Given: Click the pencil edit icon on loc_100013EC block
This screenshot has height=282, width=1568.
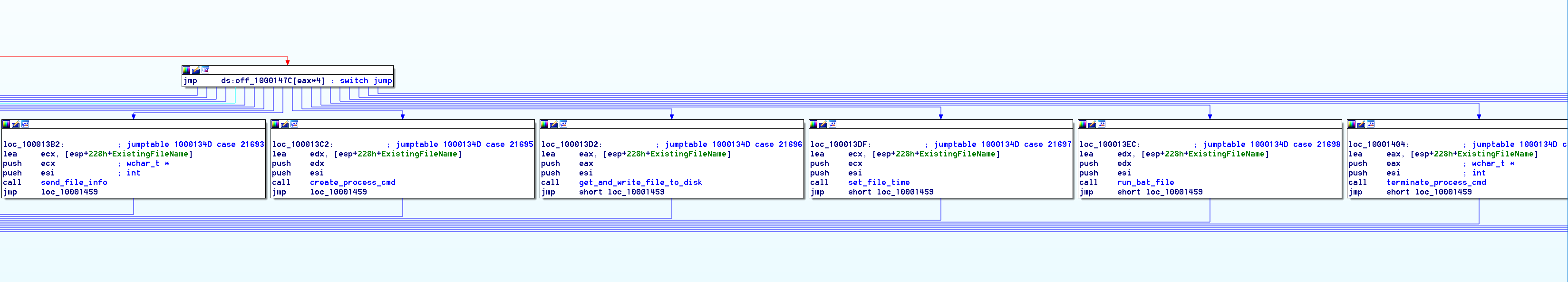Looking at the screenshot, I should [x=1092, y=124].
